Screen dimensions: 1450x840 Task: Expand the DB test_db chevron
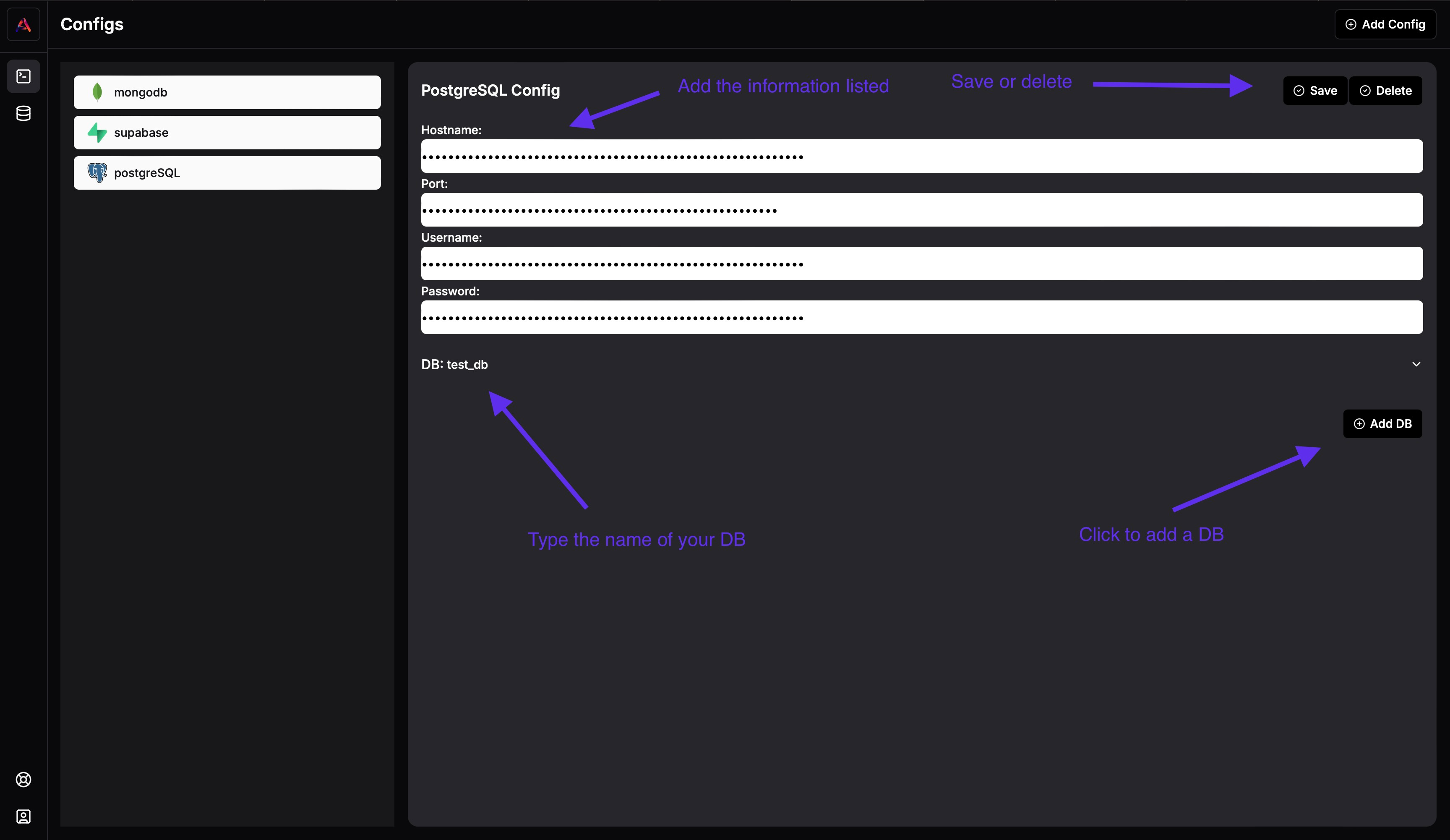(1416, 364)
